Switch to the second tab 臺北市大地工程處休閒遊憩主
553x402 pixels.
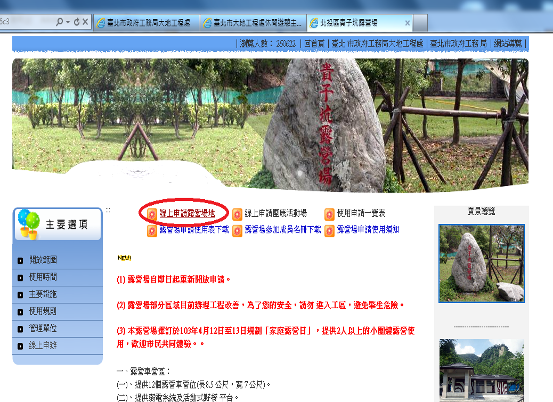(253, 23)
